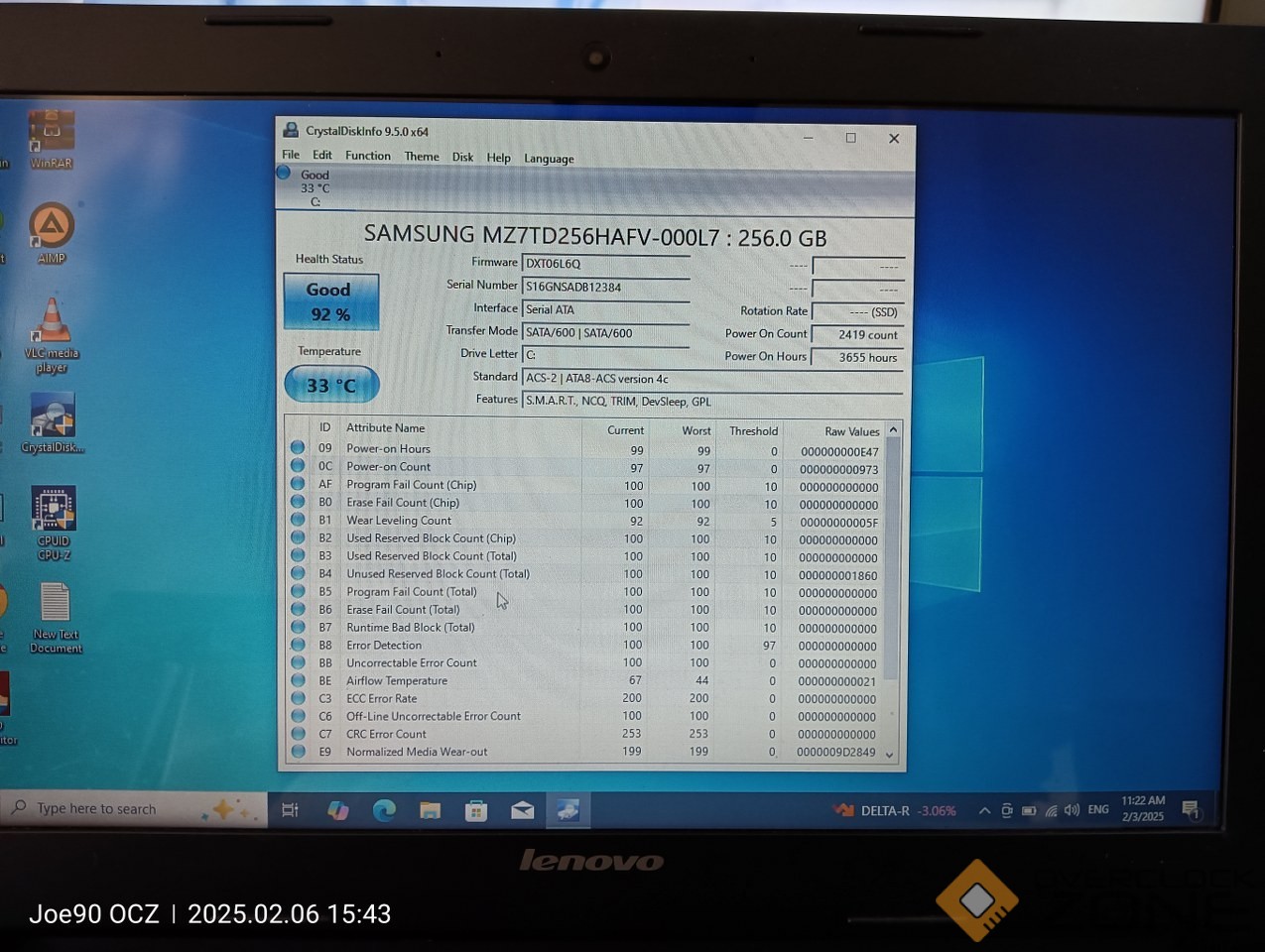The height and width of the screenshot is (952, 1265).
Task: Click the battery tray icon
Action: (1029, 810)
